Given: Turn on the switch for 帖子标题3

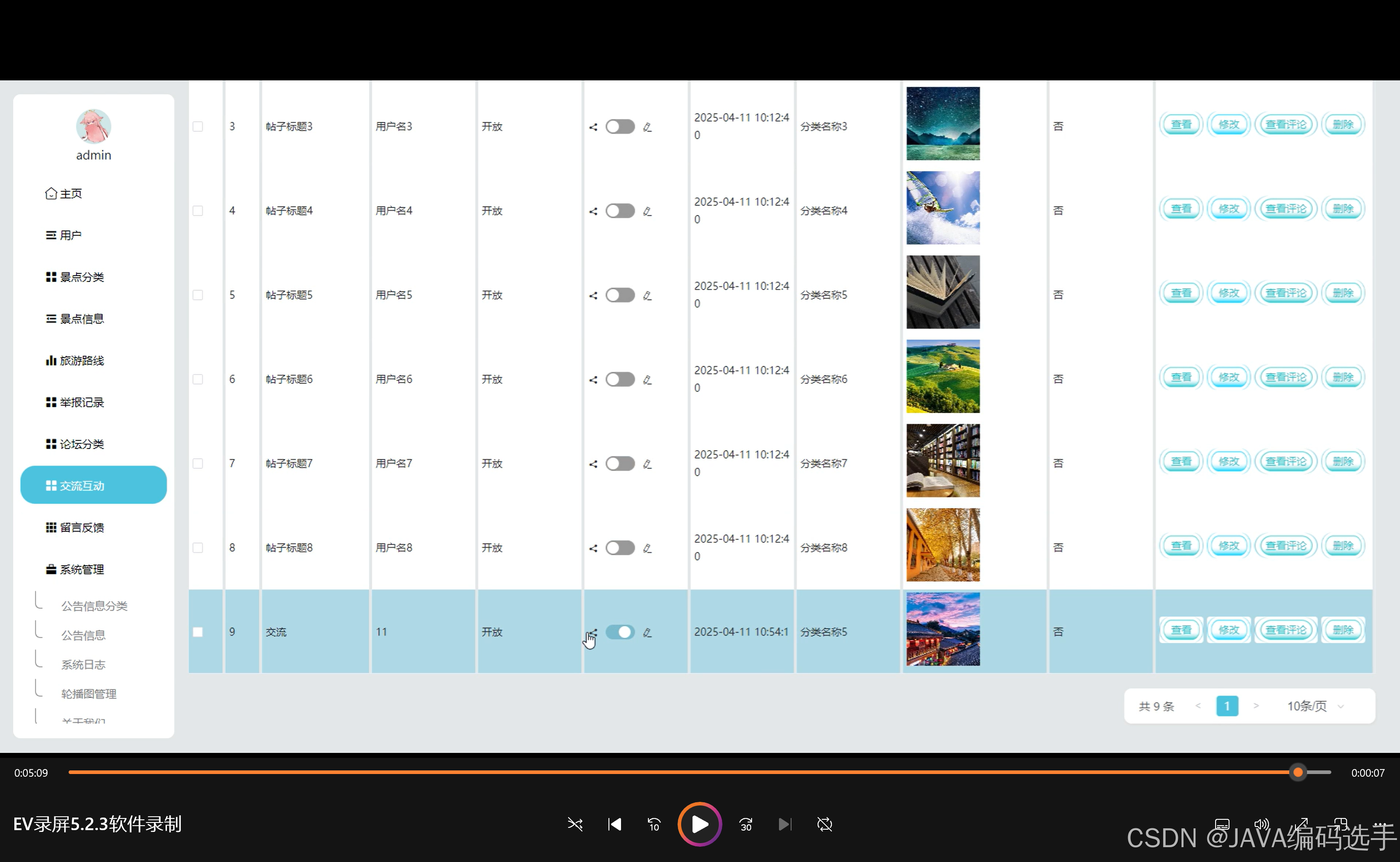Looking at the screenshot, I should 620,127.
